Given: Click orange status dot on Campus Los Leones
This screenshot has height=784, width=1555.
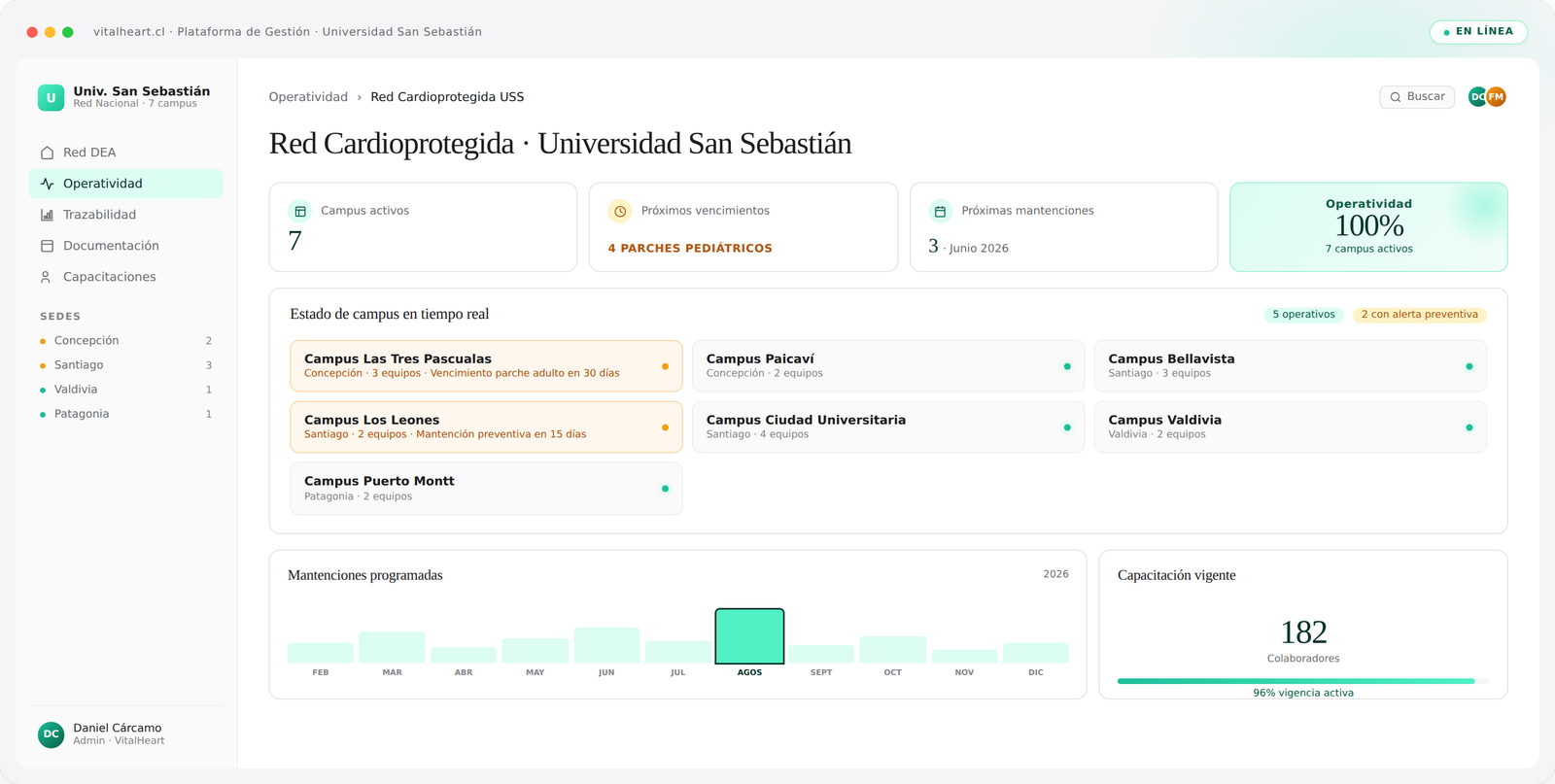Looking at the screenshot, I should point(665,427).
